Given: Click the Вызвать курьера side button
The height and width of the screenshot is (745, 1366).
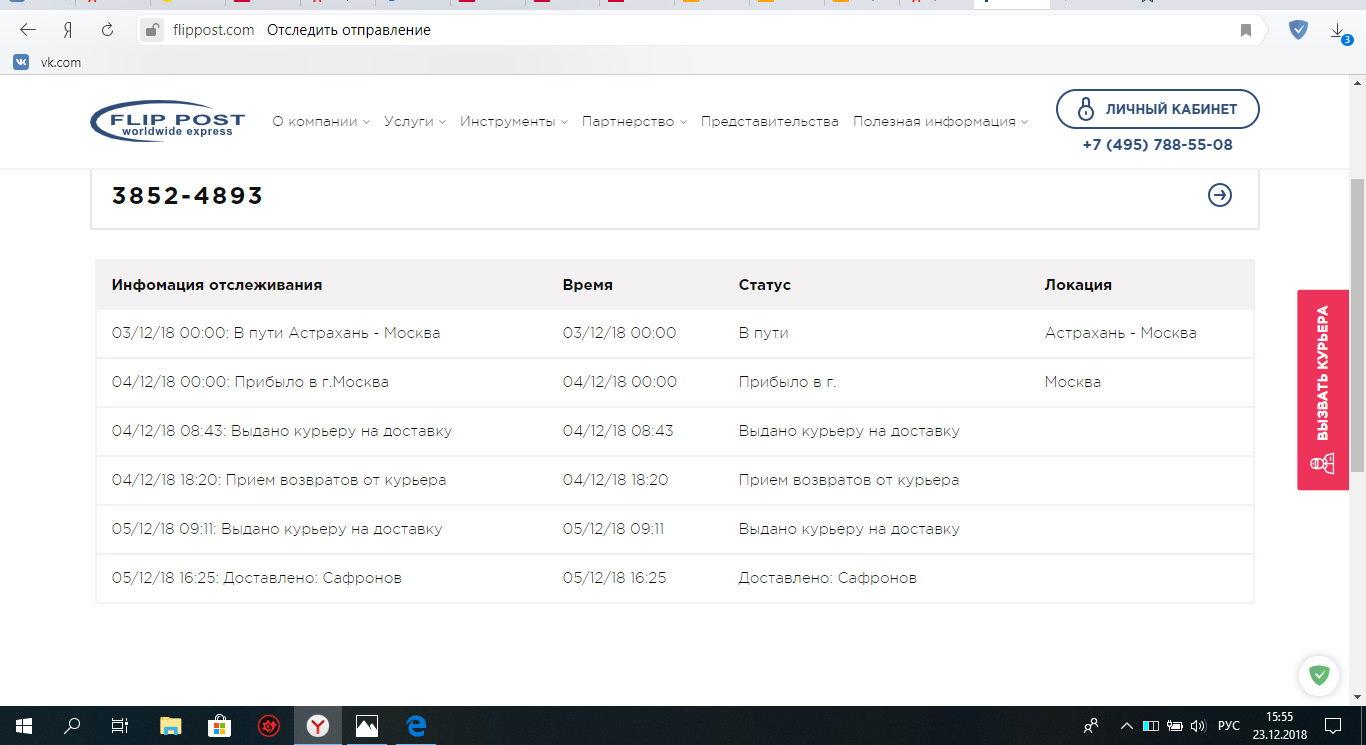Looking at the screenshot, I should (x=1323, y=390).
